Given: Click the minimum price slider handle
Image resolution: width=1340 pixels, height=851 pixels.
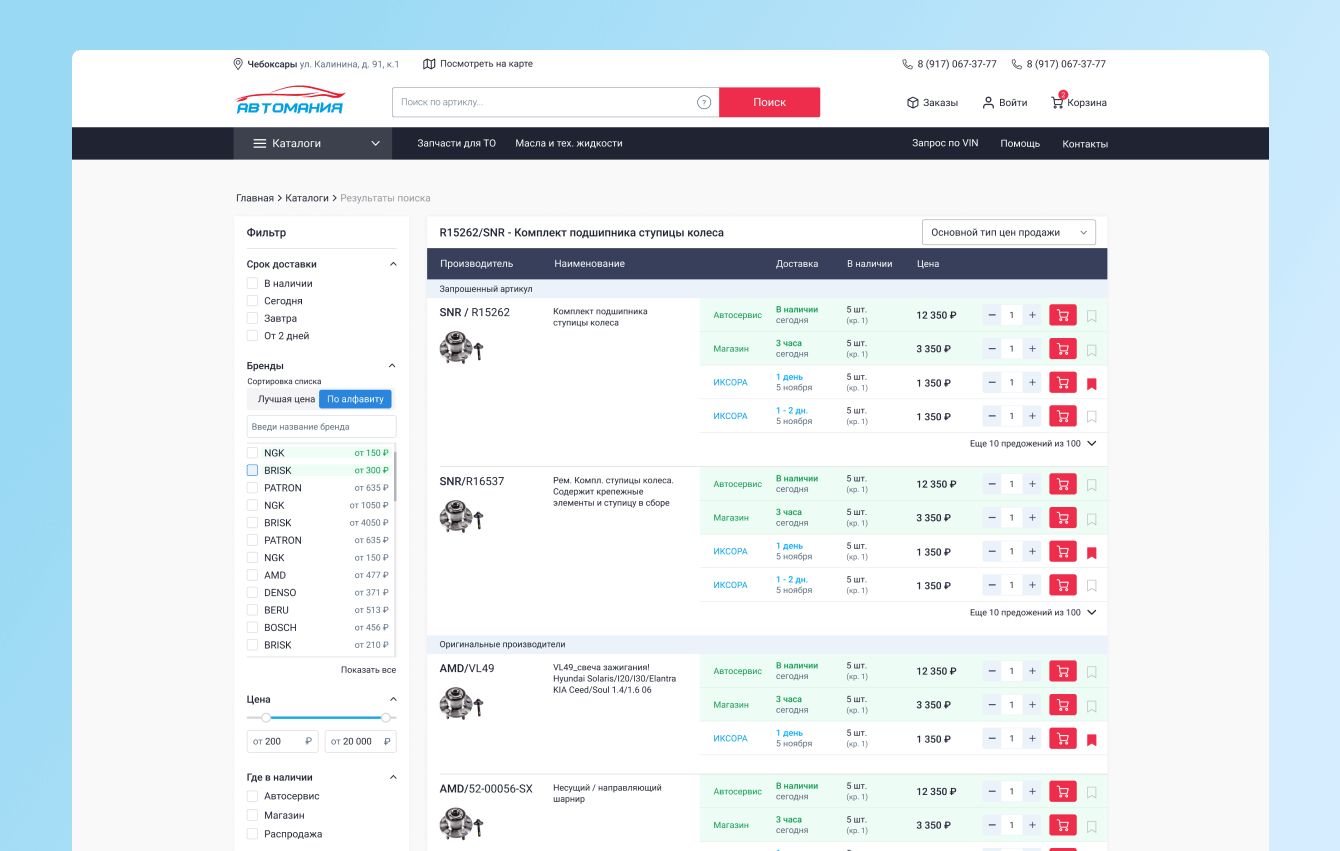Looking at the screenshot, I should 266,717.
